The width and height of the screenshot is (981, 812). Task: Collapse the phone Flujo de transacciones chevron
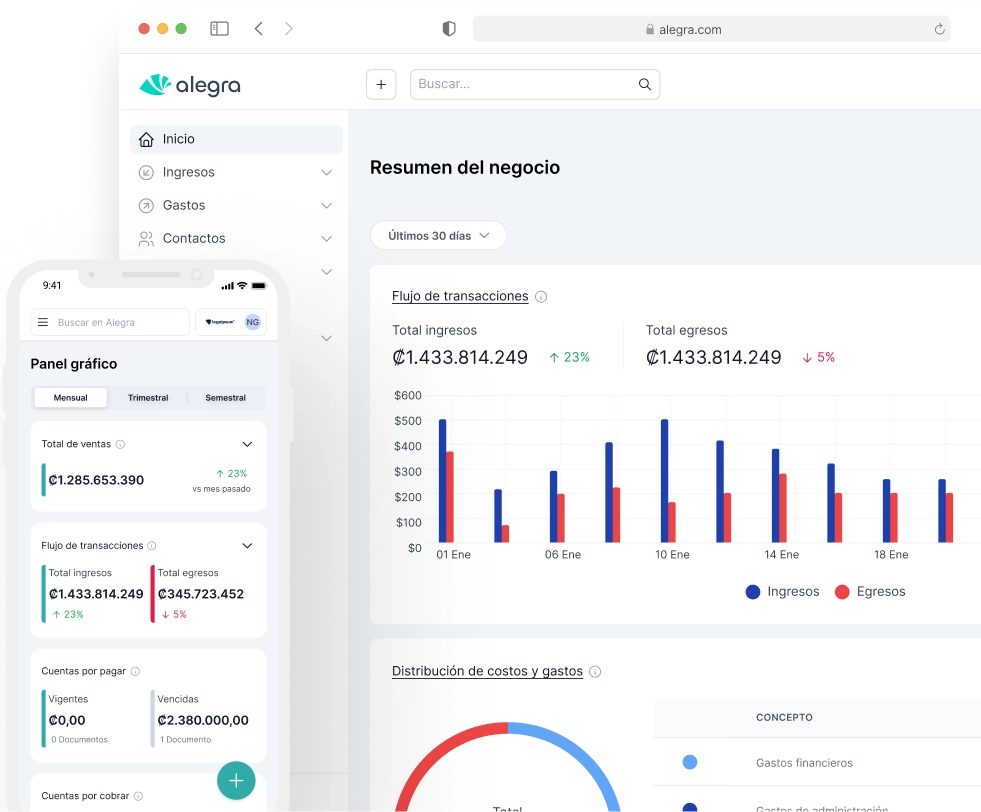click(x=247, y=546)
